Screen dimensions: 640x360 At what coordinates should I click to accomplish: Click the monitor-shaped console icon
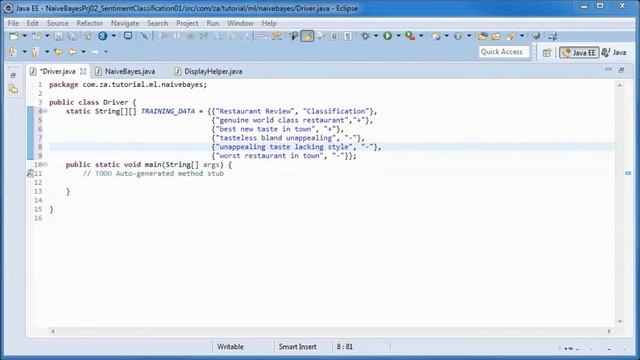128,36
